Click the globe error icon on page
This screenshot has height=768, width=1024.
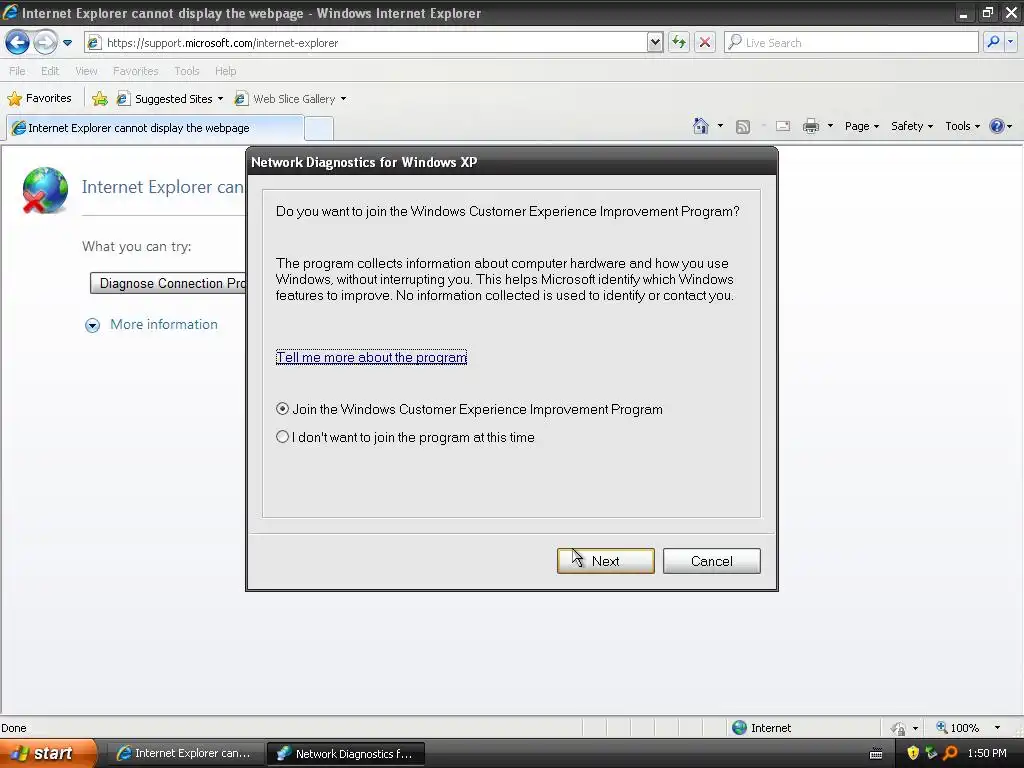44,190
